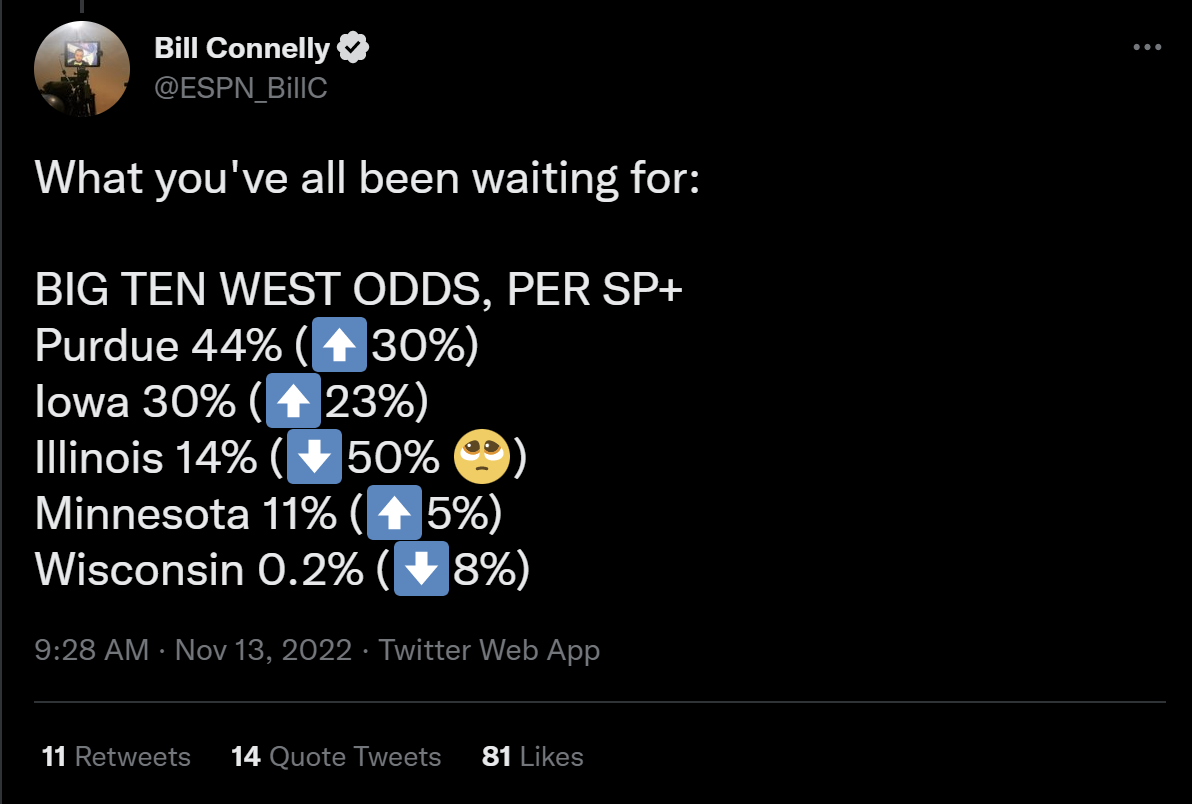Click the 'BIG TEN WEST ODDS, PER SP+' text
The width and height of the screenshot is (1192, 804).
click(359, 290)
